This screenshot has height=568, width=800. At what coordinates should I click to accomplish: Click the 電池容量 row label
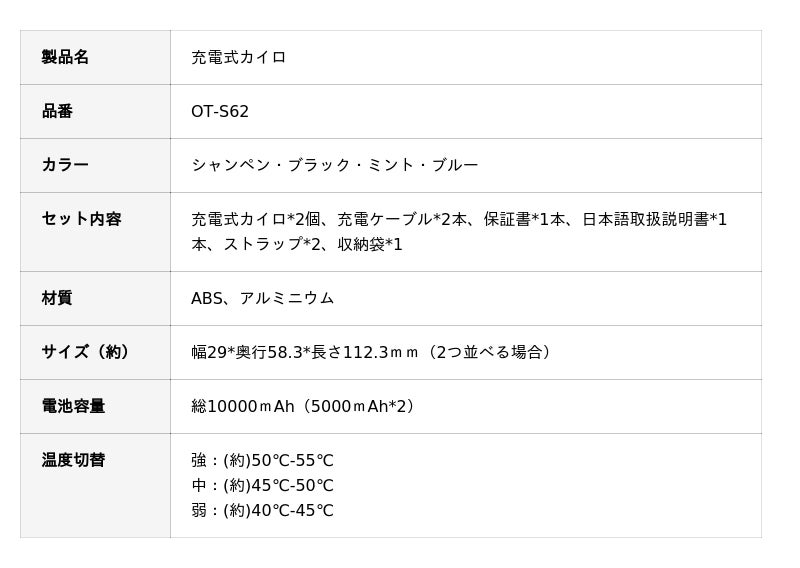73,406
